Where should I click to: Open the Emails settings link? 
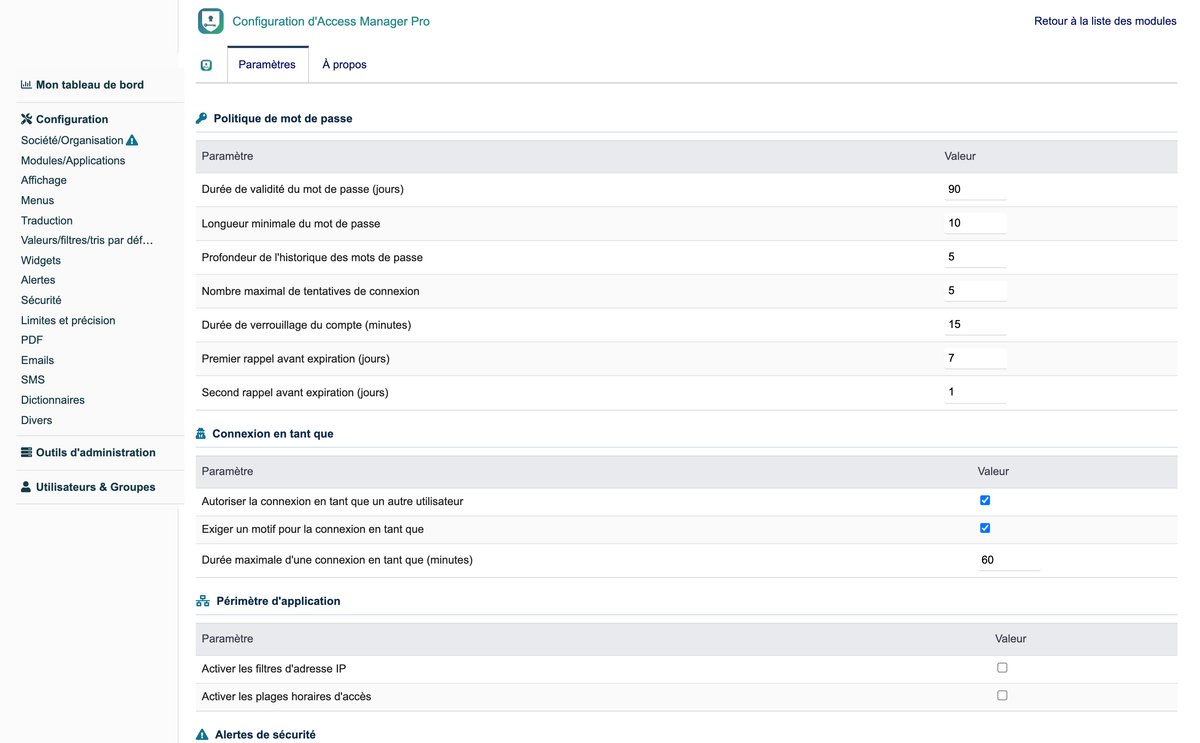[x=37, y=360]
